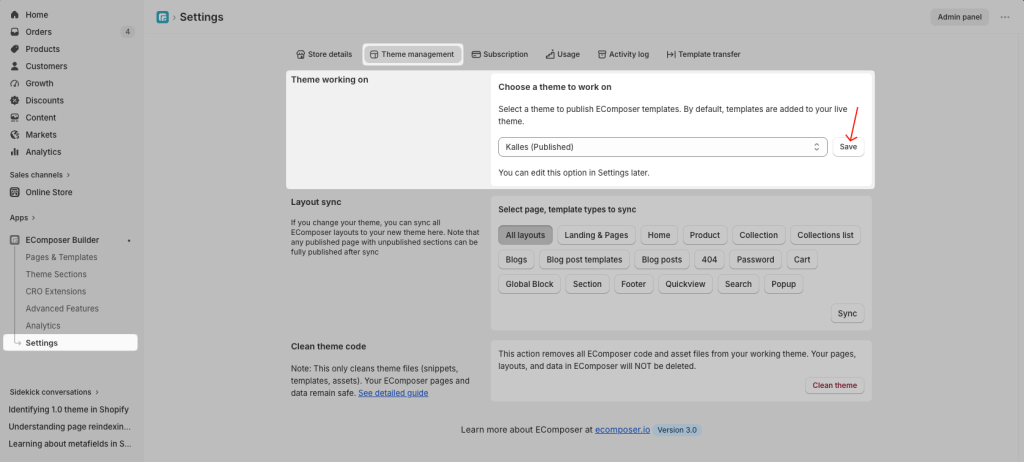
Task: Select the Search chip
Action: [738, 284]
